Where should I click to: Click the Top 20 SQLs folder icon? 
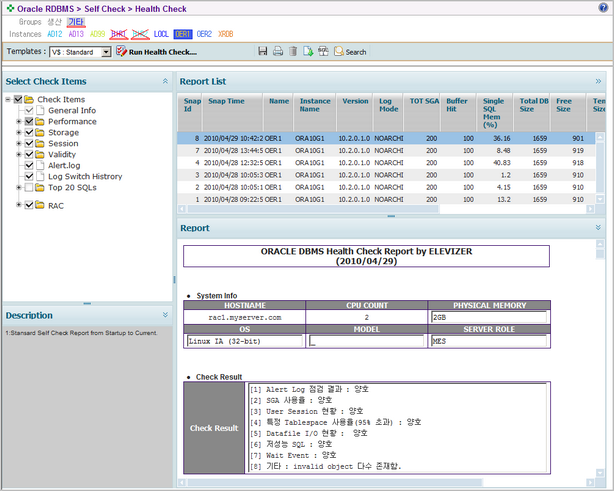click(x=40, y=188)
